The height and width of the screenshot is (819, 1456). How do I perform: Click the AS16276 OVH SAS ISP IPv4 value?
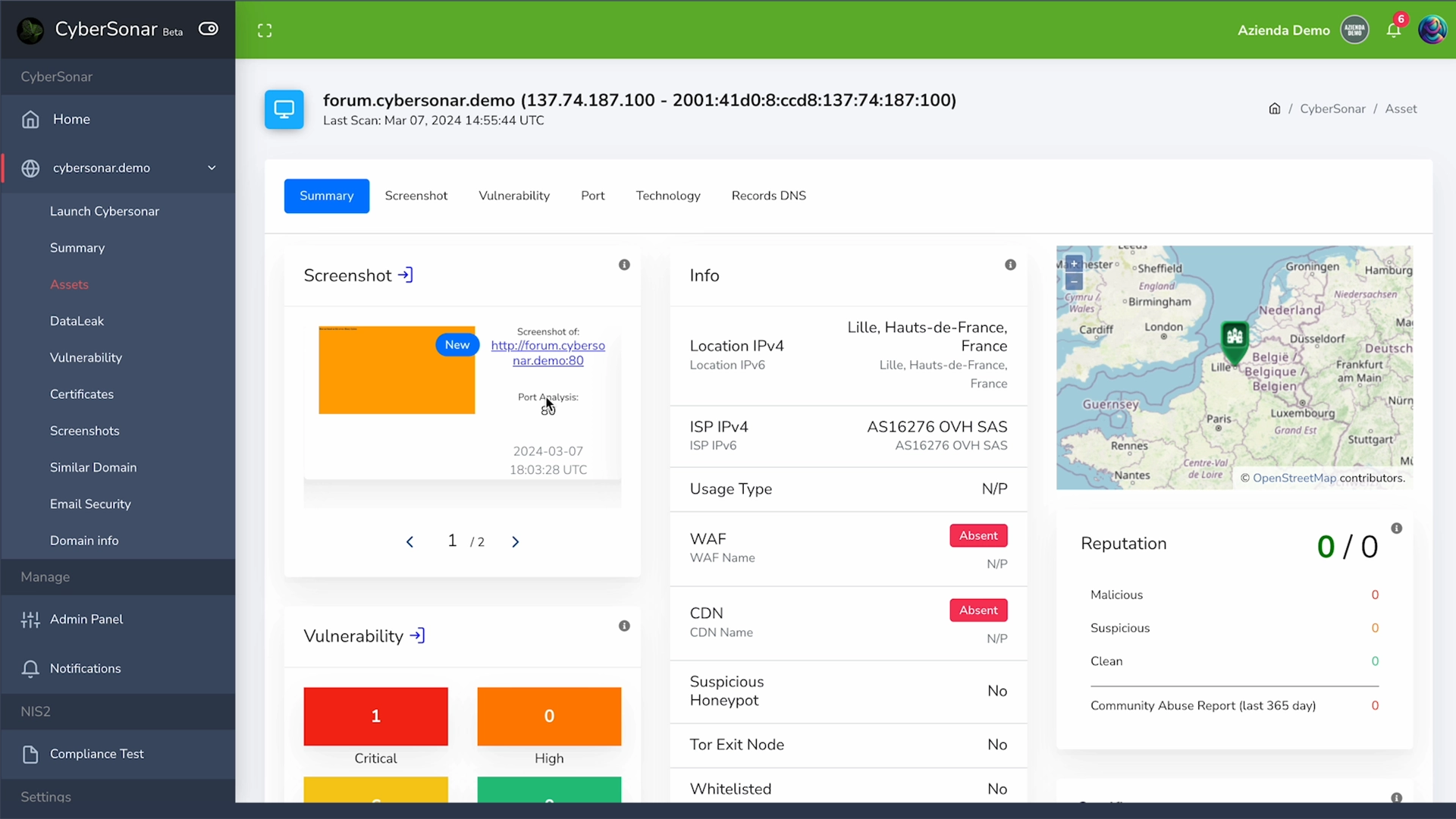(937, 427)
